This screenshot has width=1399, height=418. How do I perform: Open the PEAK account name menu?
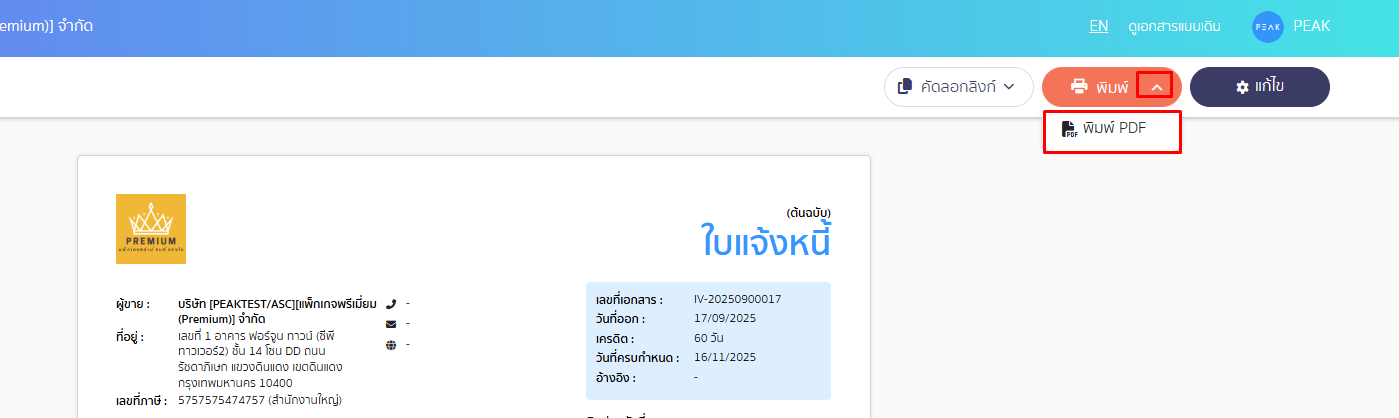click(1312, 27)
